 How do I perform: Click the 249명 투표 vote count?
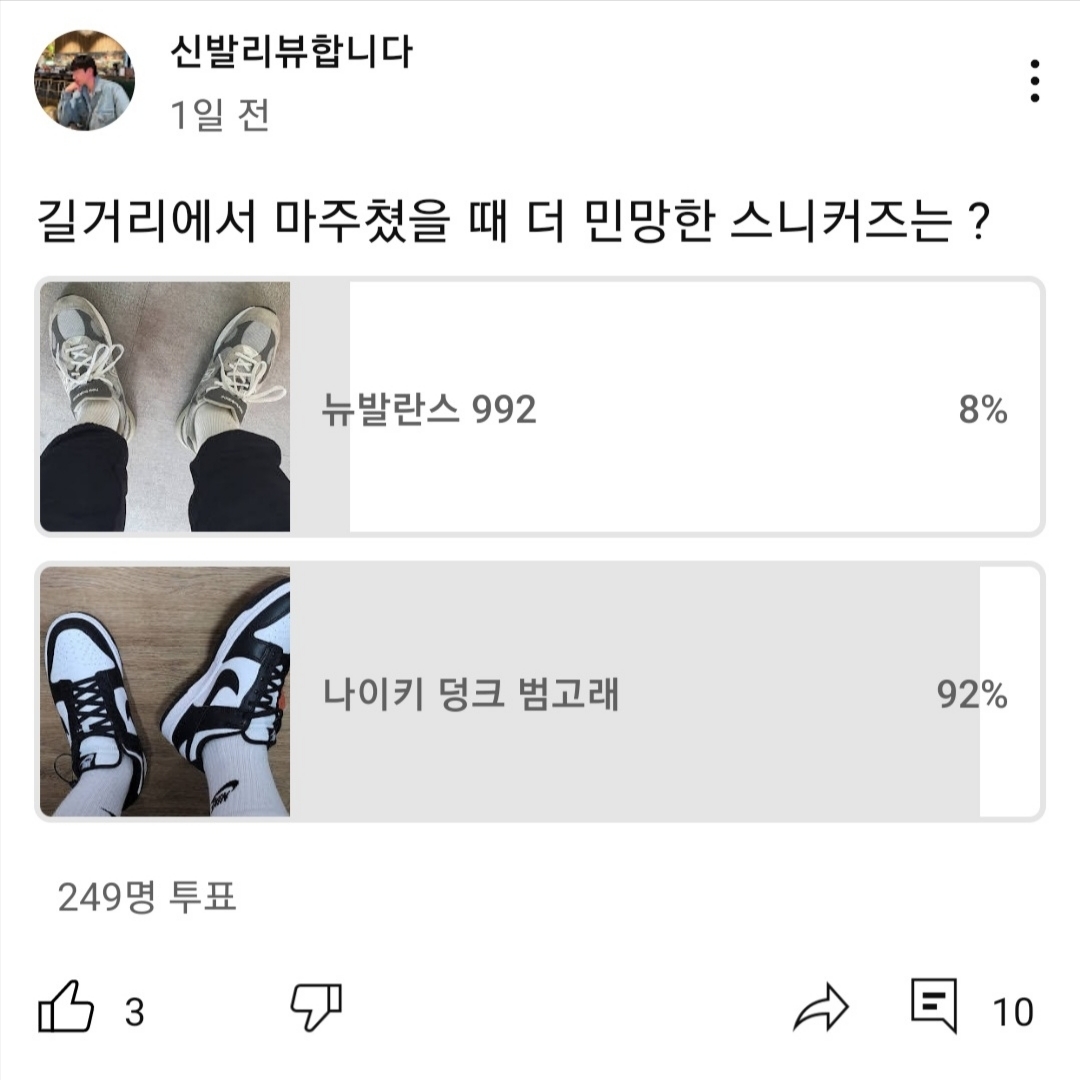tap(147, 897)
